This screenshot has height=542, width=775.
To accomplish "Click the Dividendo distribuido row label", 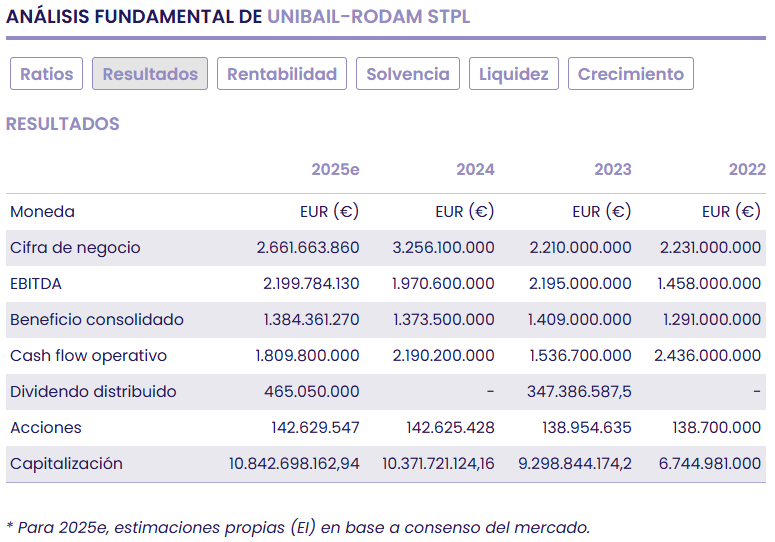I will 93,392.
